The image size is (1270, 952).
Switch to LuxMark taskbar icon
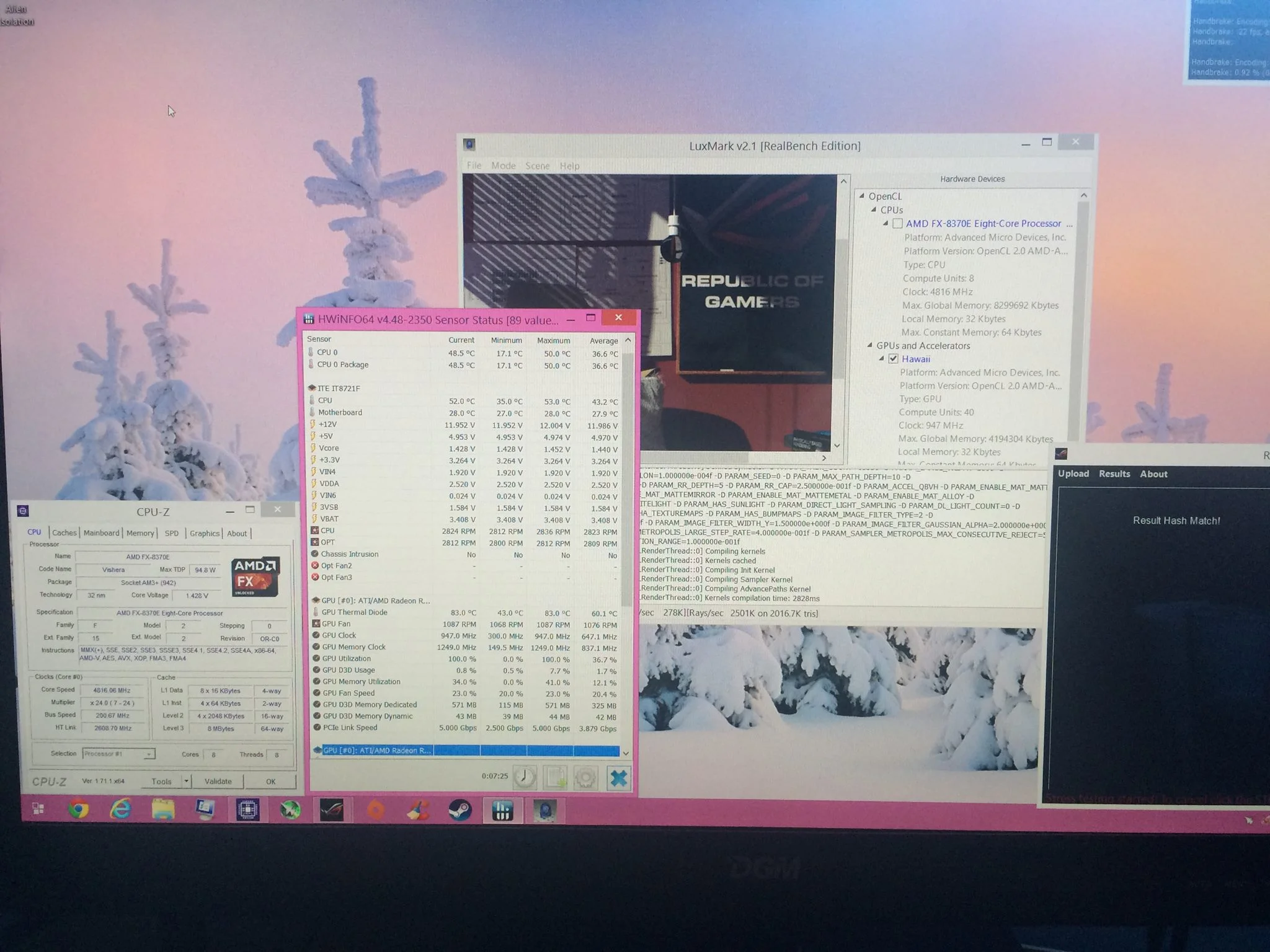(x=545, y=811)
